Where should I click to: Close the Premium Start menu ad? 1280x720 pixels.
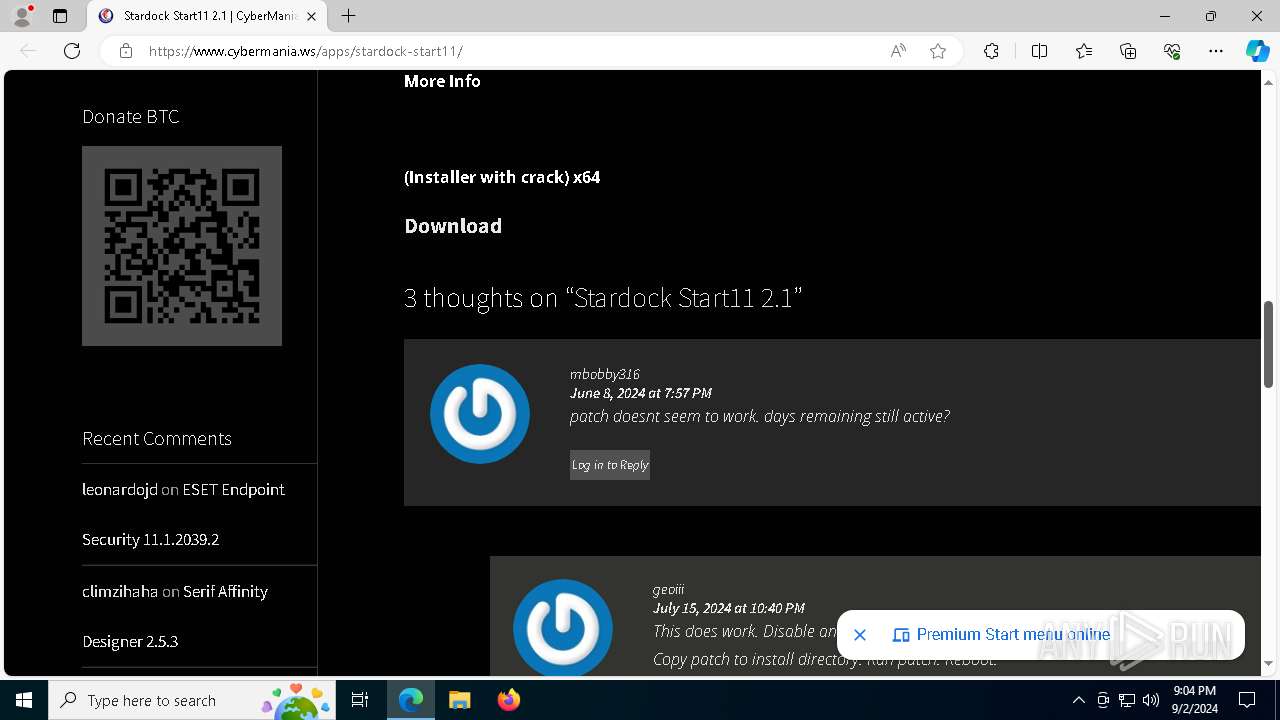[860, 635]
